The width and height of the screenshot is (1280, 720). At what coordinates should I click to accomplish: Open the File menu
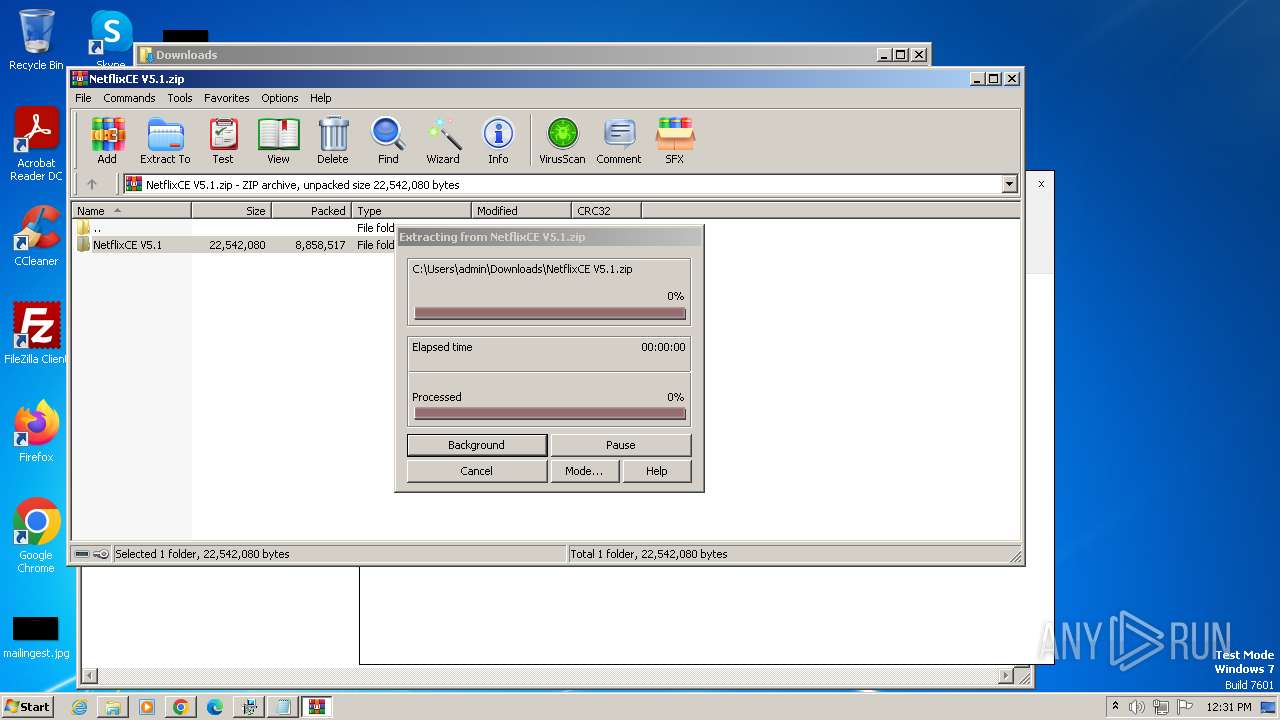click(x=83, y=98)
